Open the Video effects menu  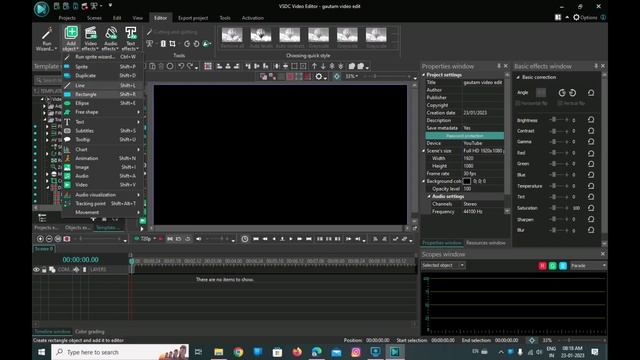[x=91, y=39]
